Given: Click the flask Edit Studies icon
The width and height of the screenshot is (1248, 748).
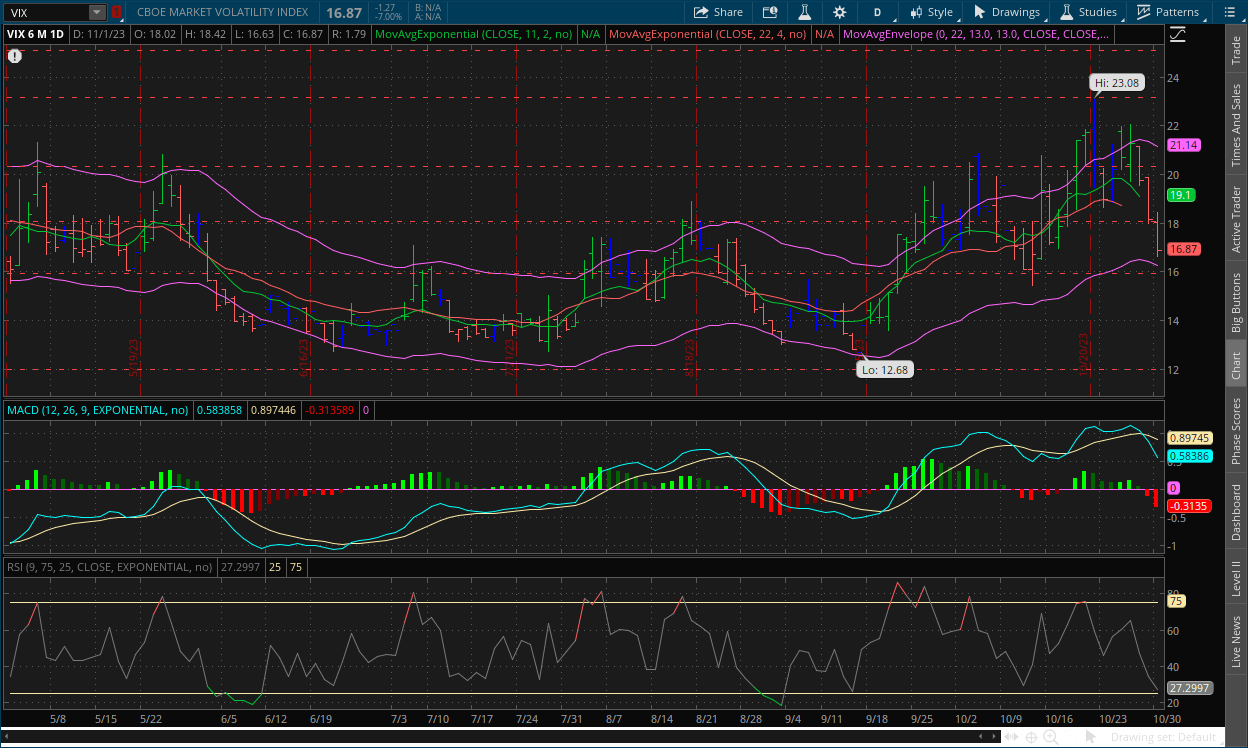Looking at the screenshot, I should tap(803, 12).
